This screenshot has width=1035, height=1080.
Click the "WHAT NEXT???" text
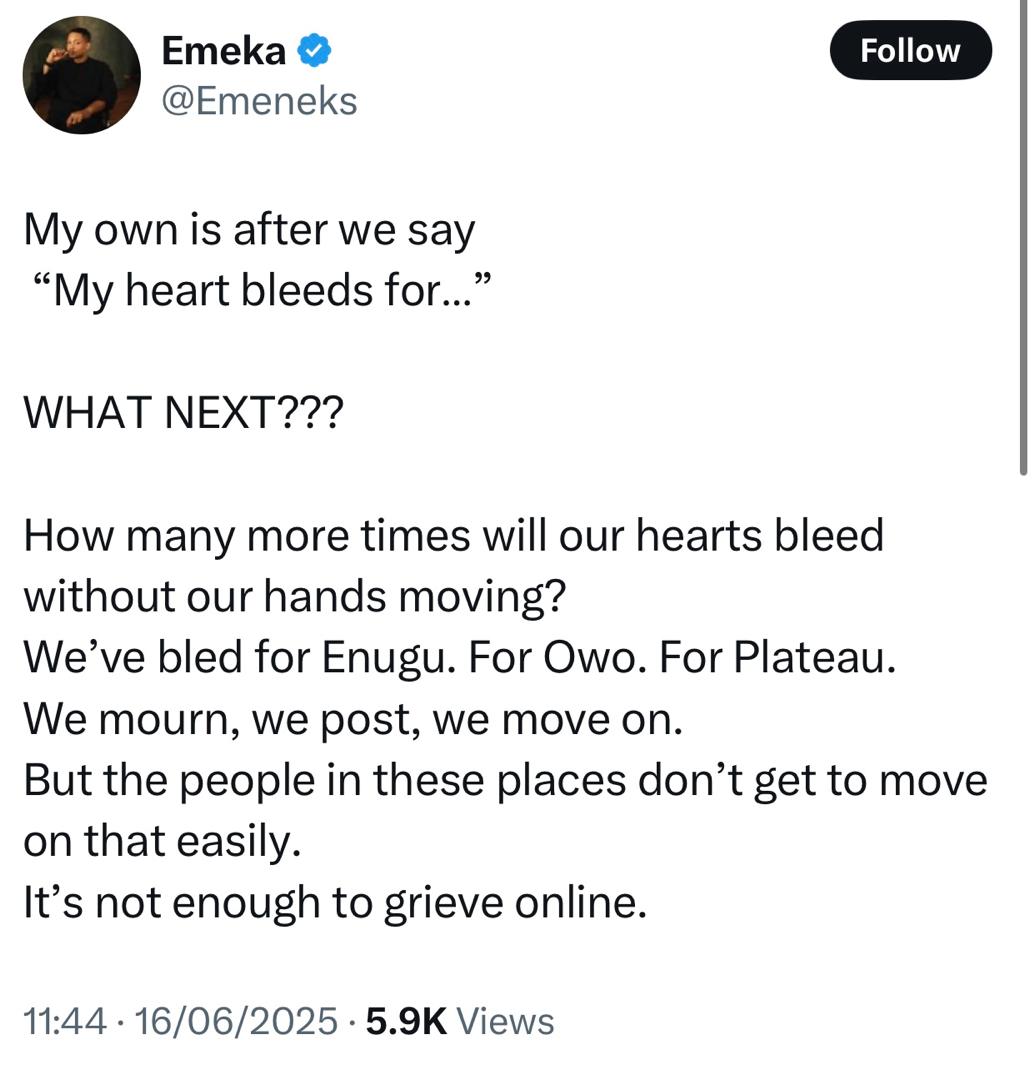click(x=182, y=413)
